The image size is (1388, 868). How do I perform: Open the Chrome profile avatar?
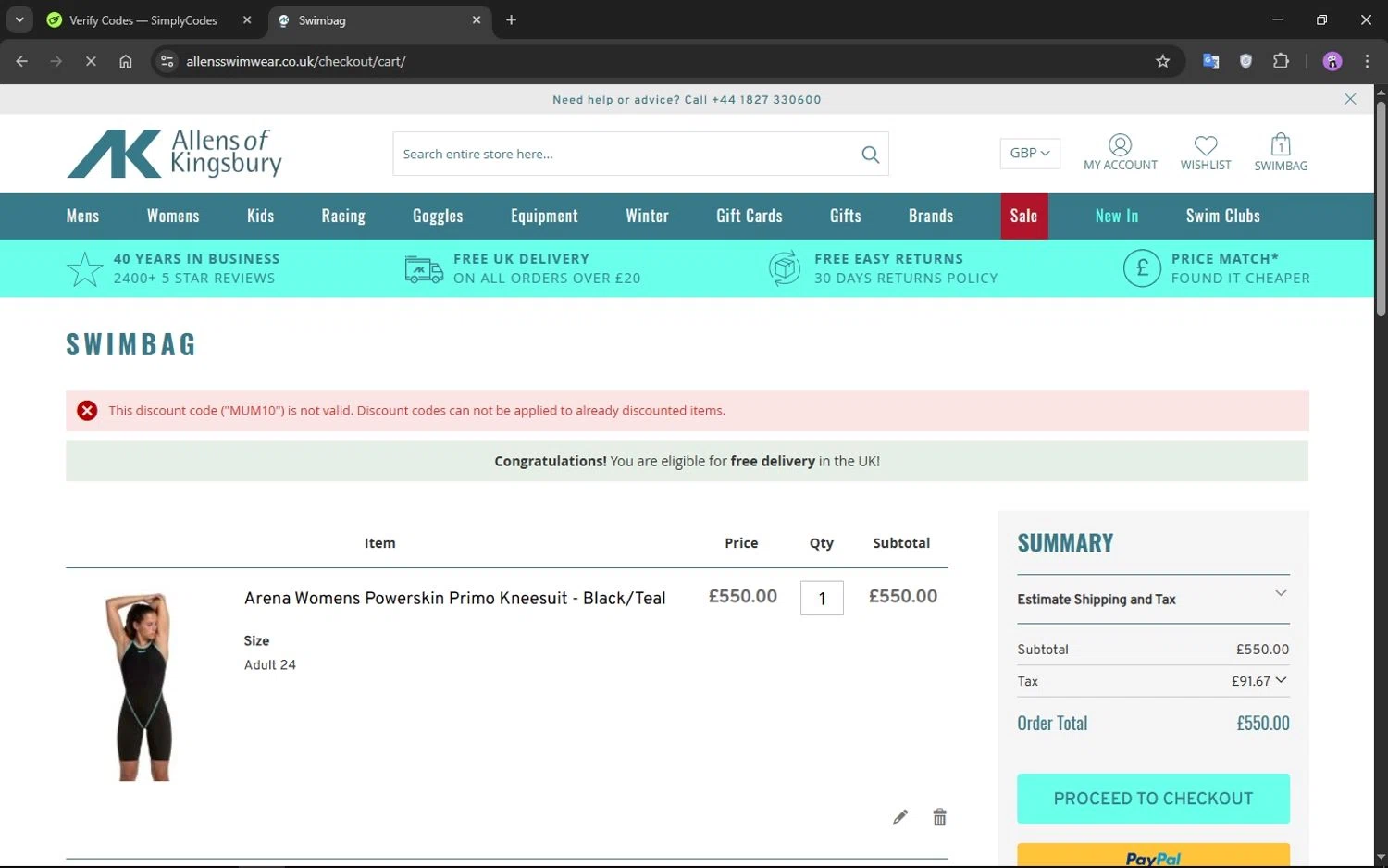click(x=1332, y=61)
